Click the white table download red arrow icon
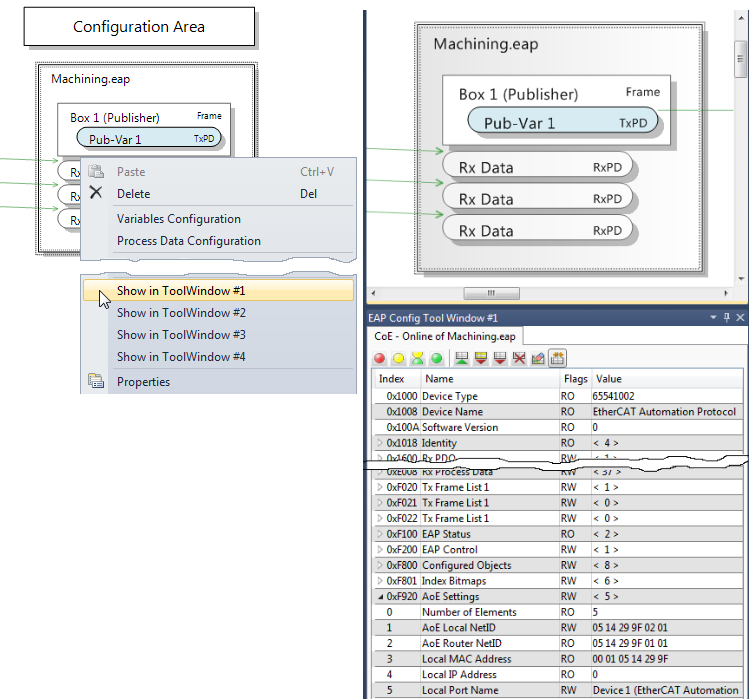Screen dimensions: 749x699 pos(500,358)
